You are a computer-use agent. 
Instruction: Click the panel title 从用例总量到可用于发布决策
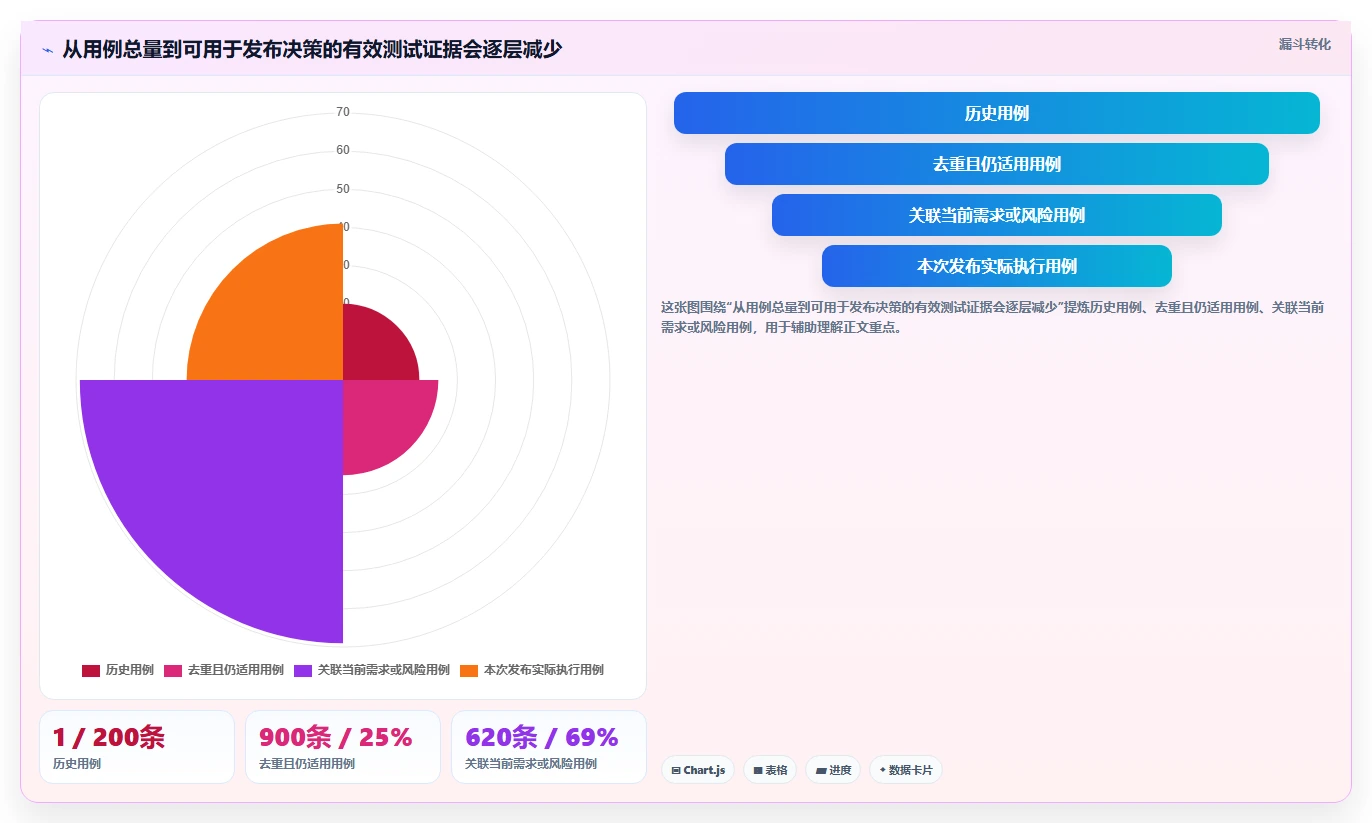coord(312,49)
